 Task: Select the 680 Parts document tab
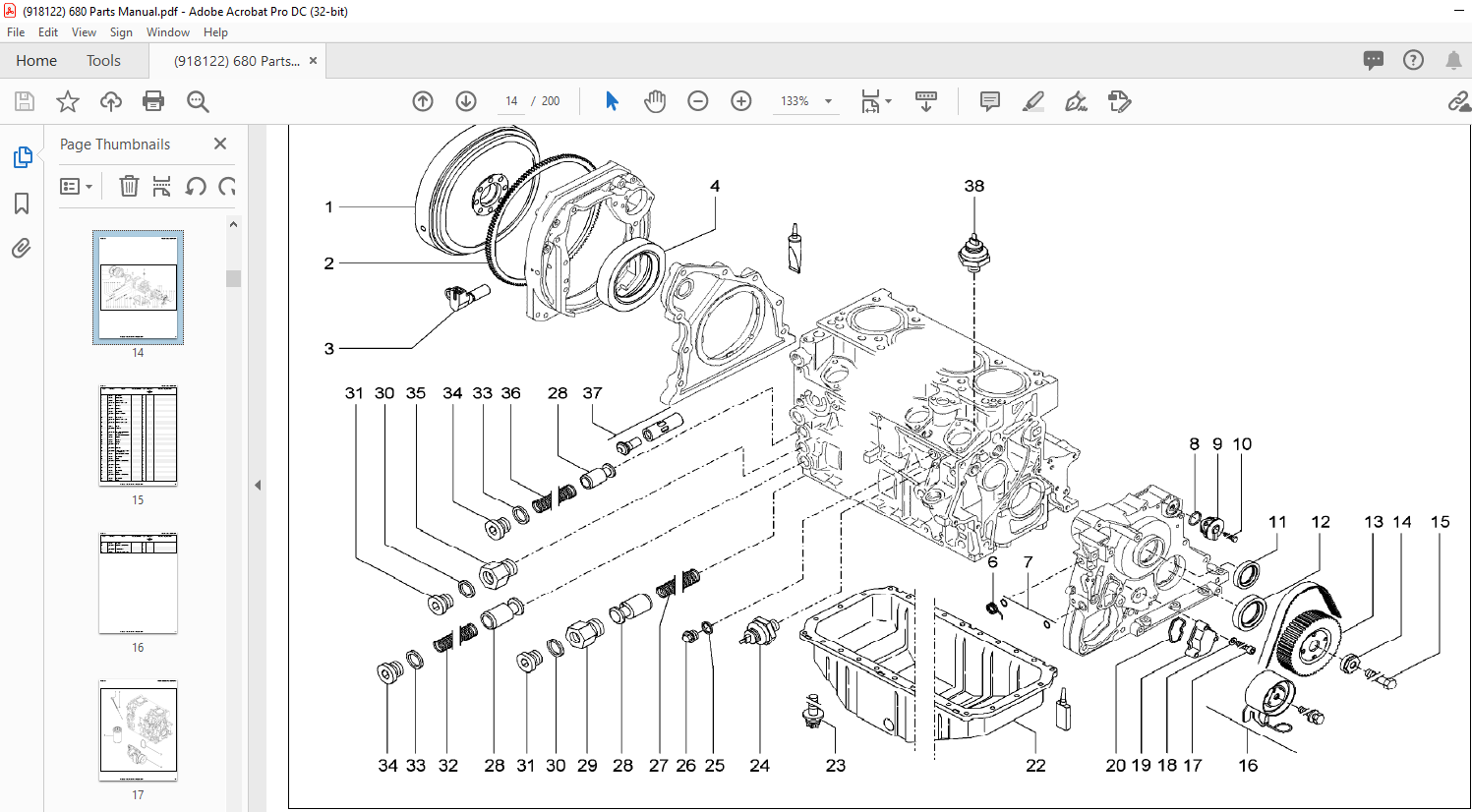237,61
